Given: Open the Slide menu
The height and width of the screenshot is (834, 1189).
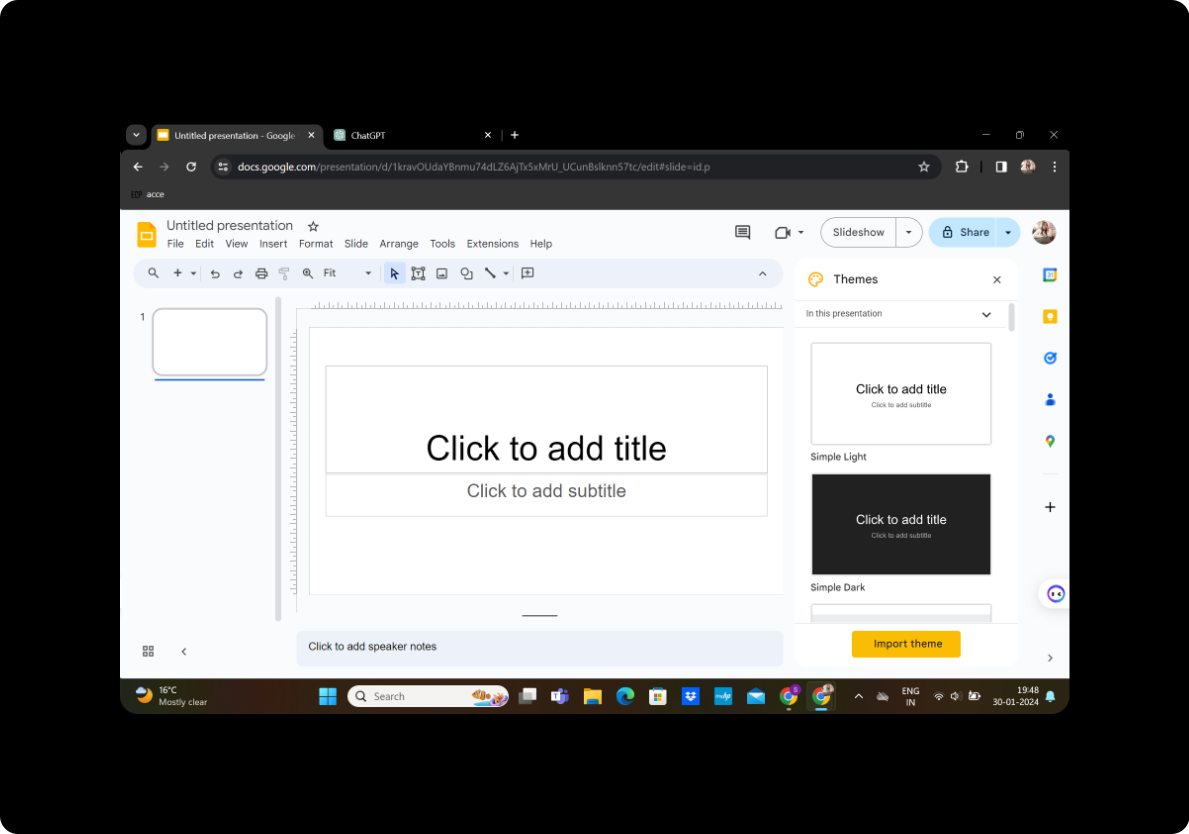Looking at the screenshot, I should click(x=356, y=244).
